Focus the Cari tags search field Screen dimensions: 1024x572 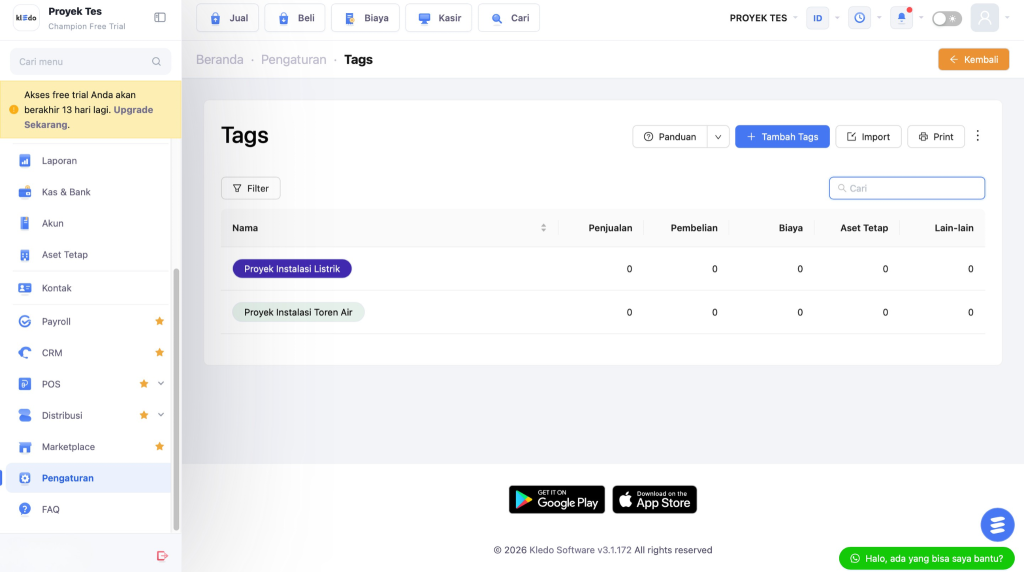coord(906,188)
